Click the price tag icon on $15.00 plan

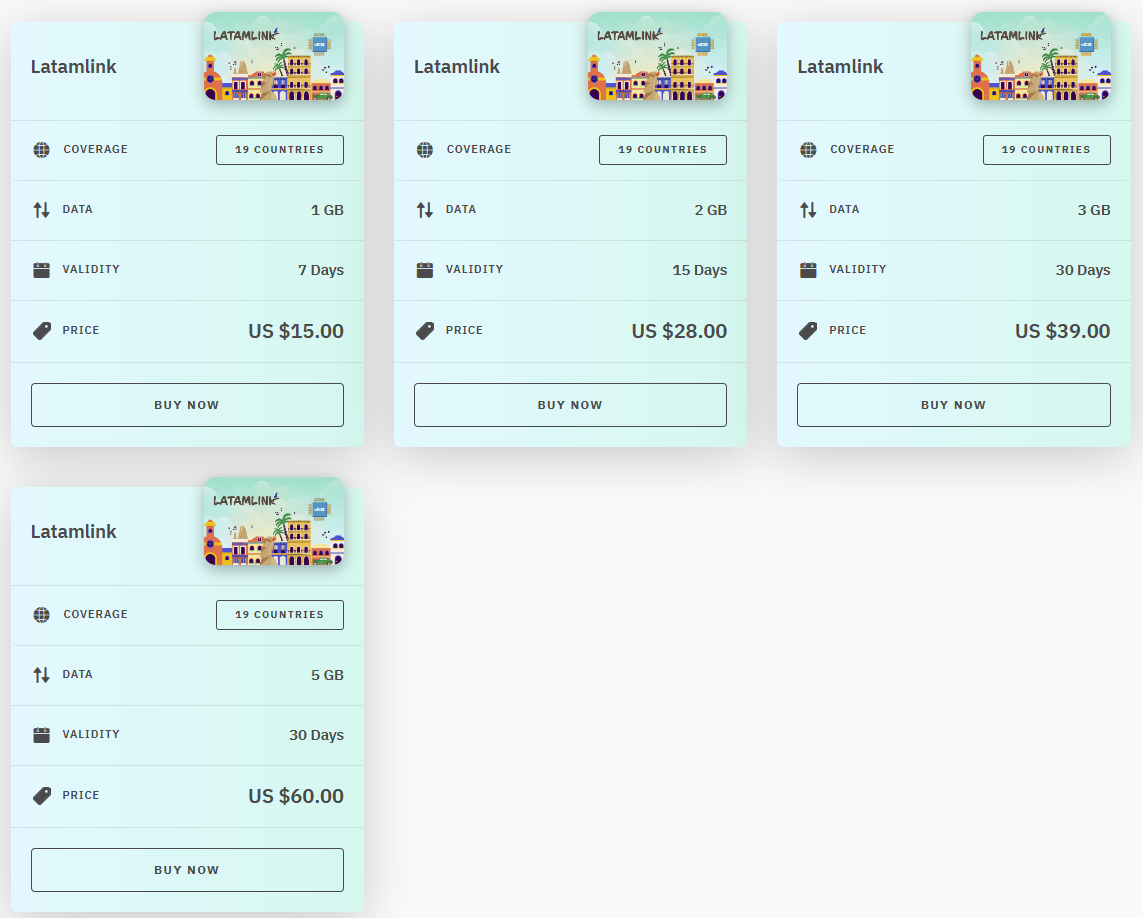[41, 331]
